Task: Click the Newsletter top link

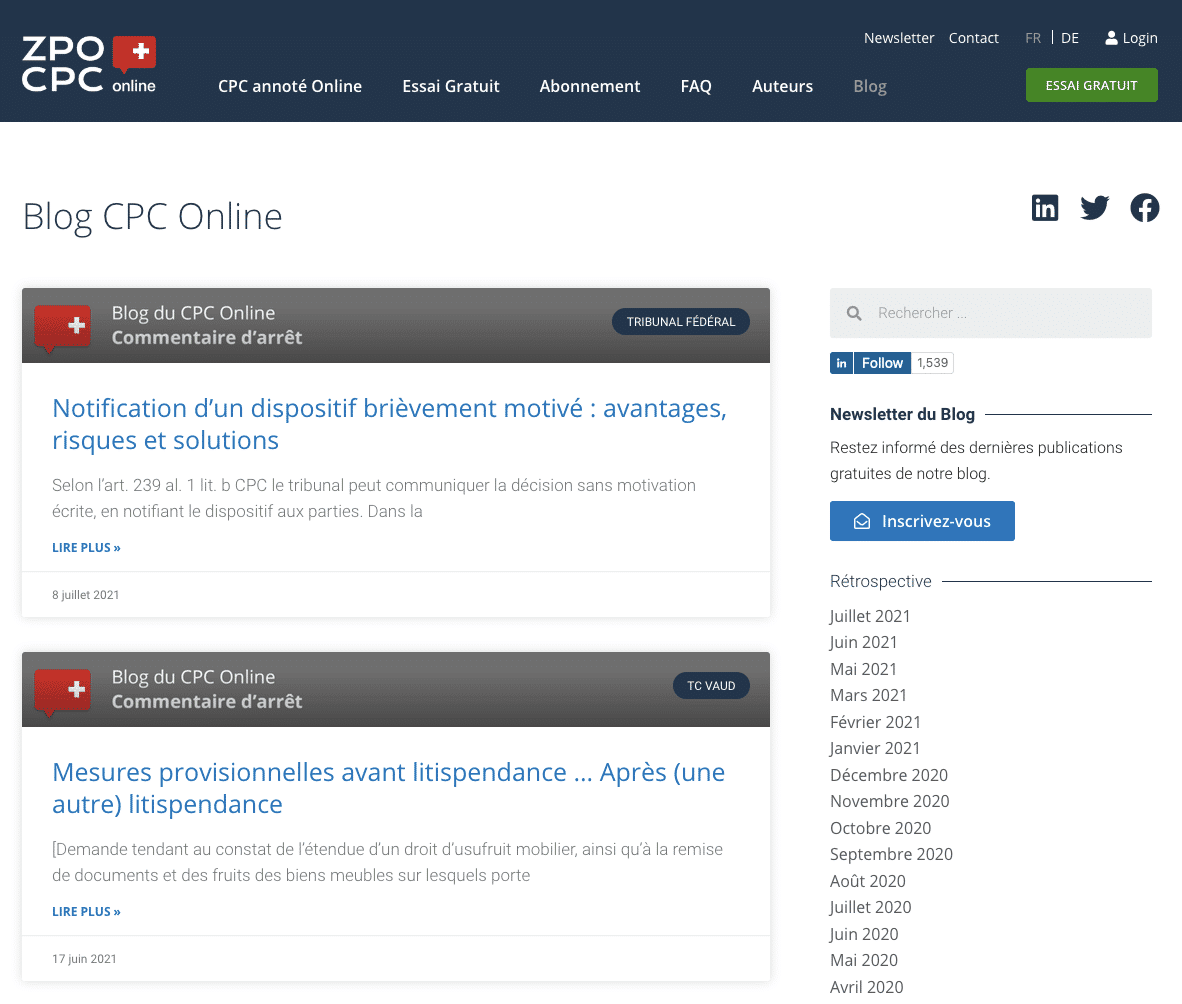Action: pos(899,38)
